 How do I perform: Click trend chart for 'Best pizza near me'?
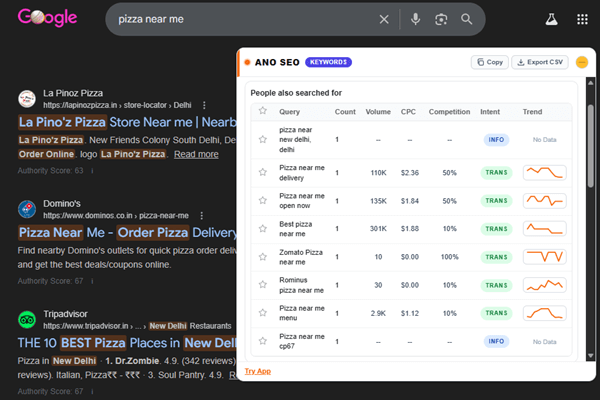[545, 229]
